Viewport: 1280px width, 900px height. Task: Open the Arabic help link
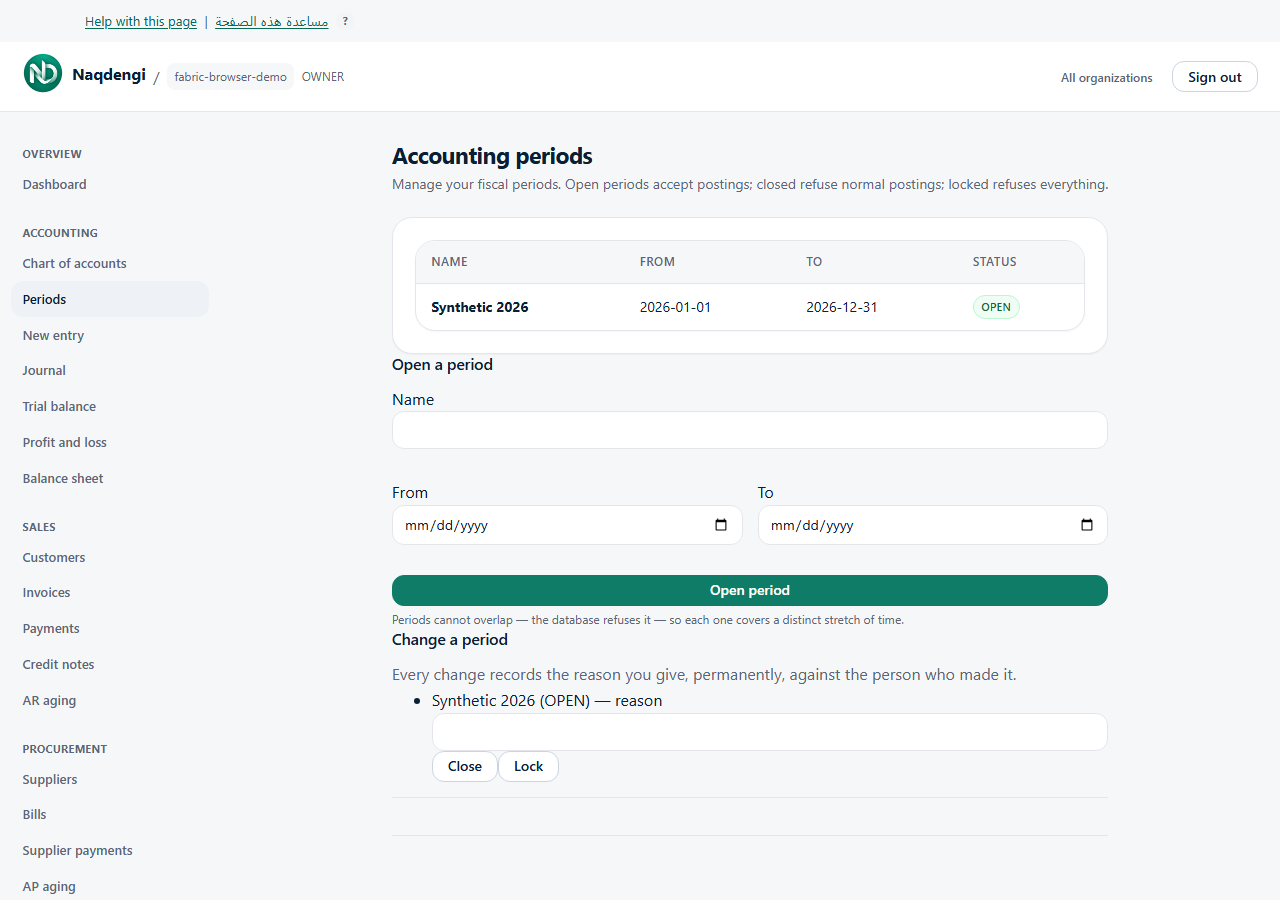pos(272,21)
